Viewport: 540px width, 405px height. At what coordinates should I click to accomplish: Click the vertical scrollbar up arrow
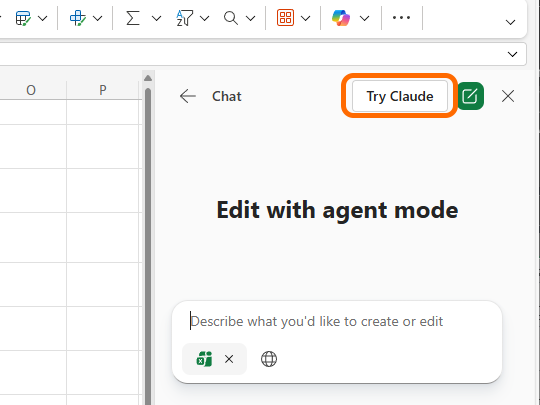click(148, 78)
